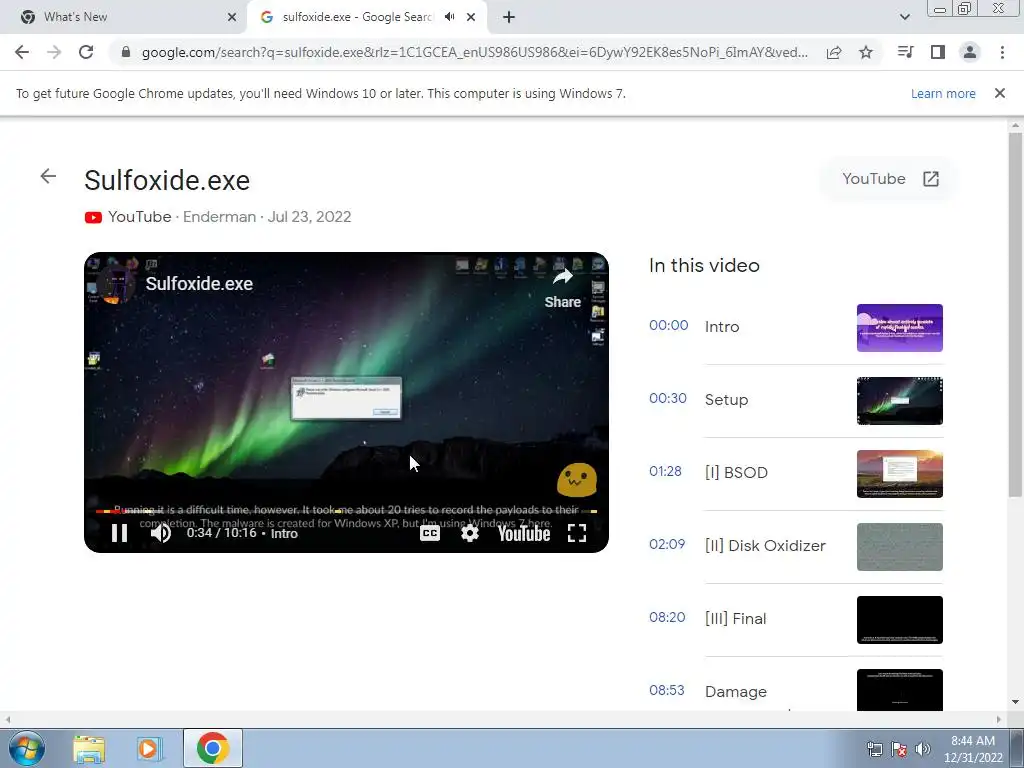The height and width of the screenshot is (768, 1024).
Task: Open the Chrome profile avatar
Action: click(x=970, y=52)
